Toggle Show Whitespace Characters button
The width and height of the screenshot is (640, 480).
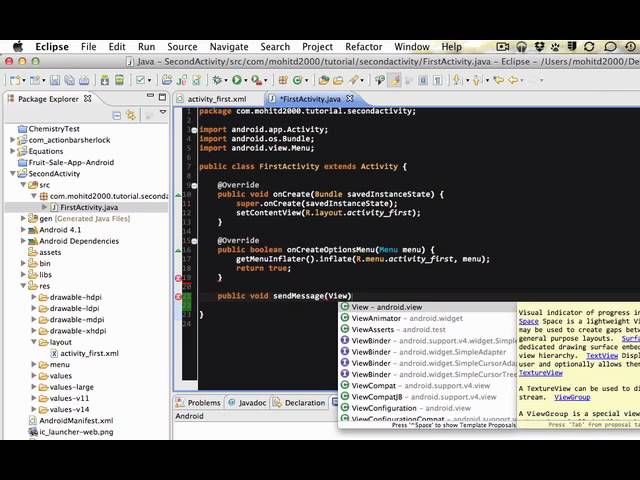pos(438,80)
